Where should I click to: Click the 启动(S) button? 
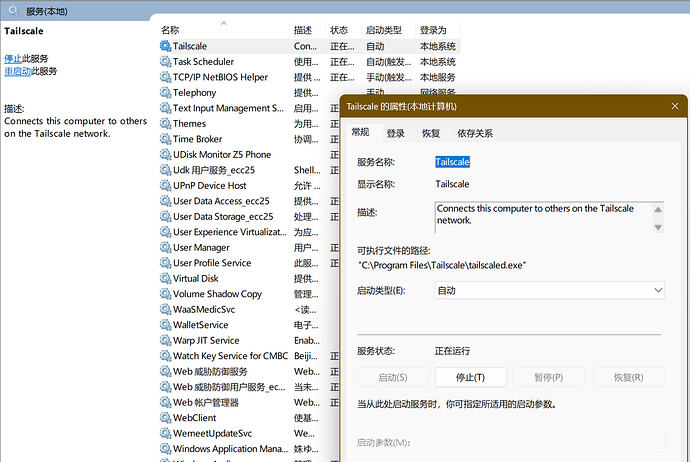[393, 378]
